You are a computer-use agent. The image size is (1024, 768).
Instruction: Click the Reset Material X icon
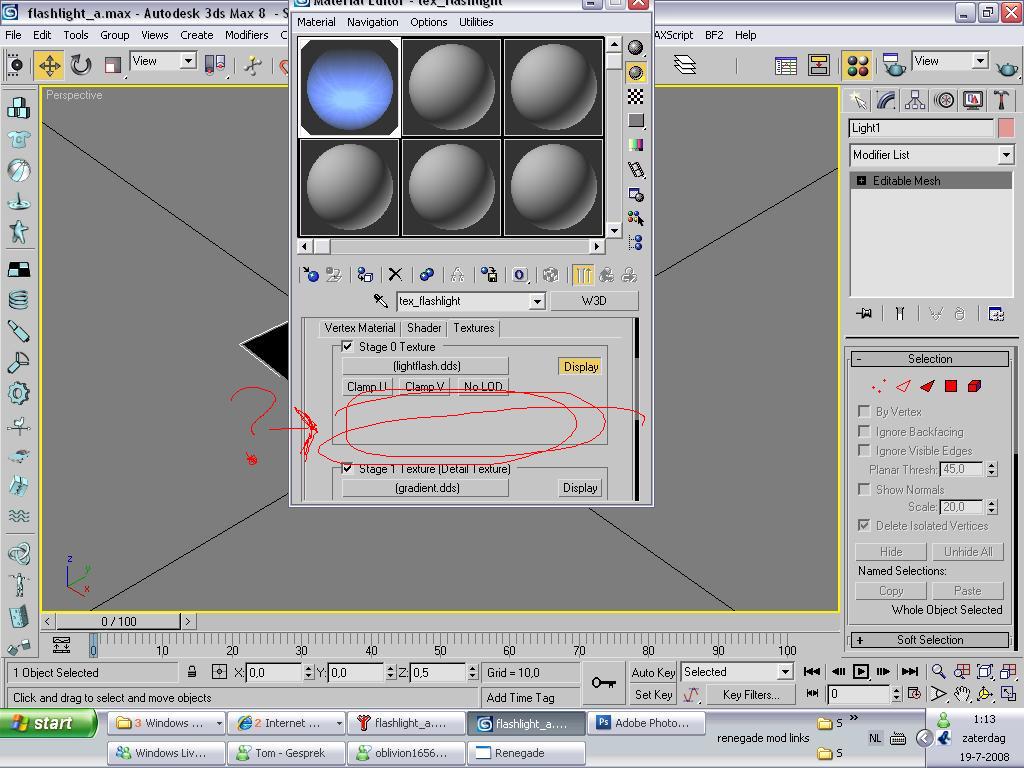[x=395, y=274]
